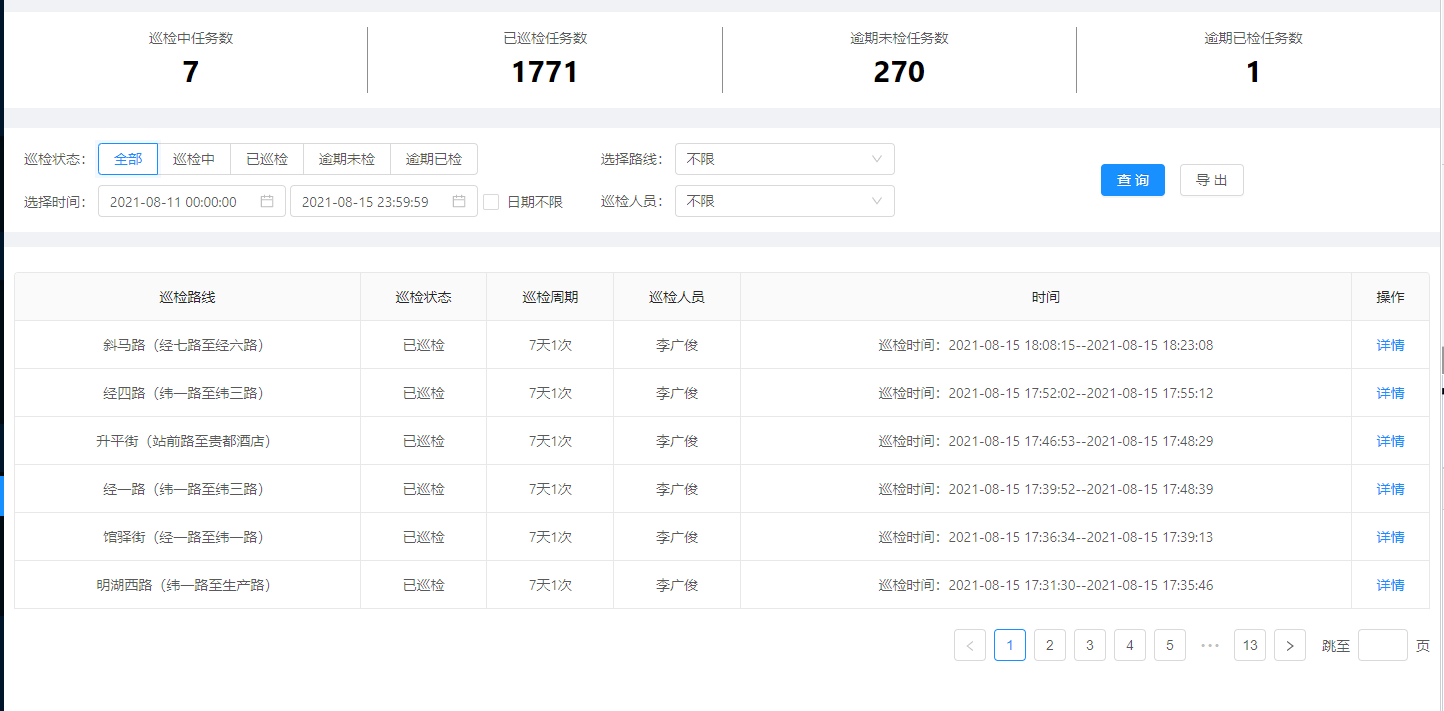Open 详情 for the 斜马路 route
The image size is (1444, 711).
point(1390,344)
